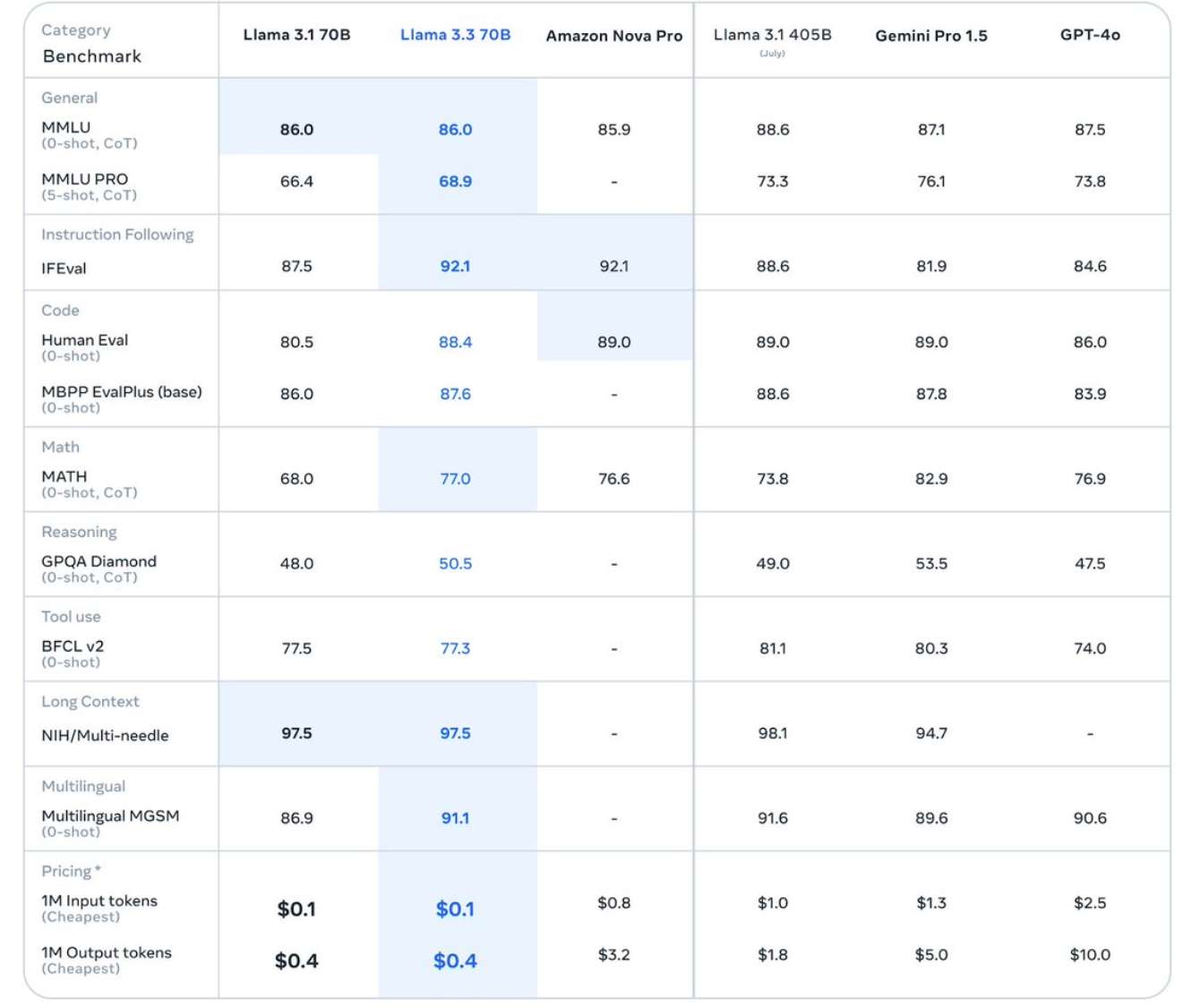Click the Llama 3.3 70B MMLU PRO score 68.9
The image size is (1191, 1008).
(455, 182)
